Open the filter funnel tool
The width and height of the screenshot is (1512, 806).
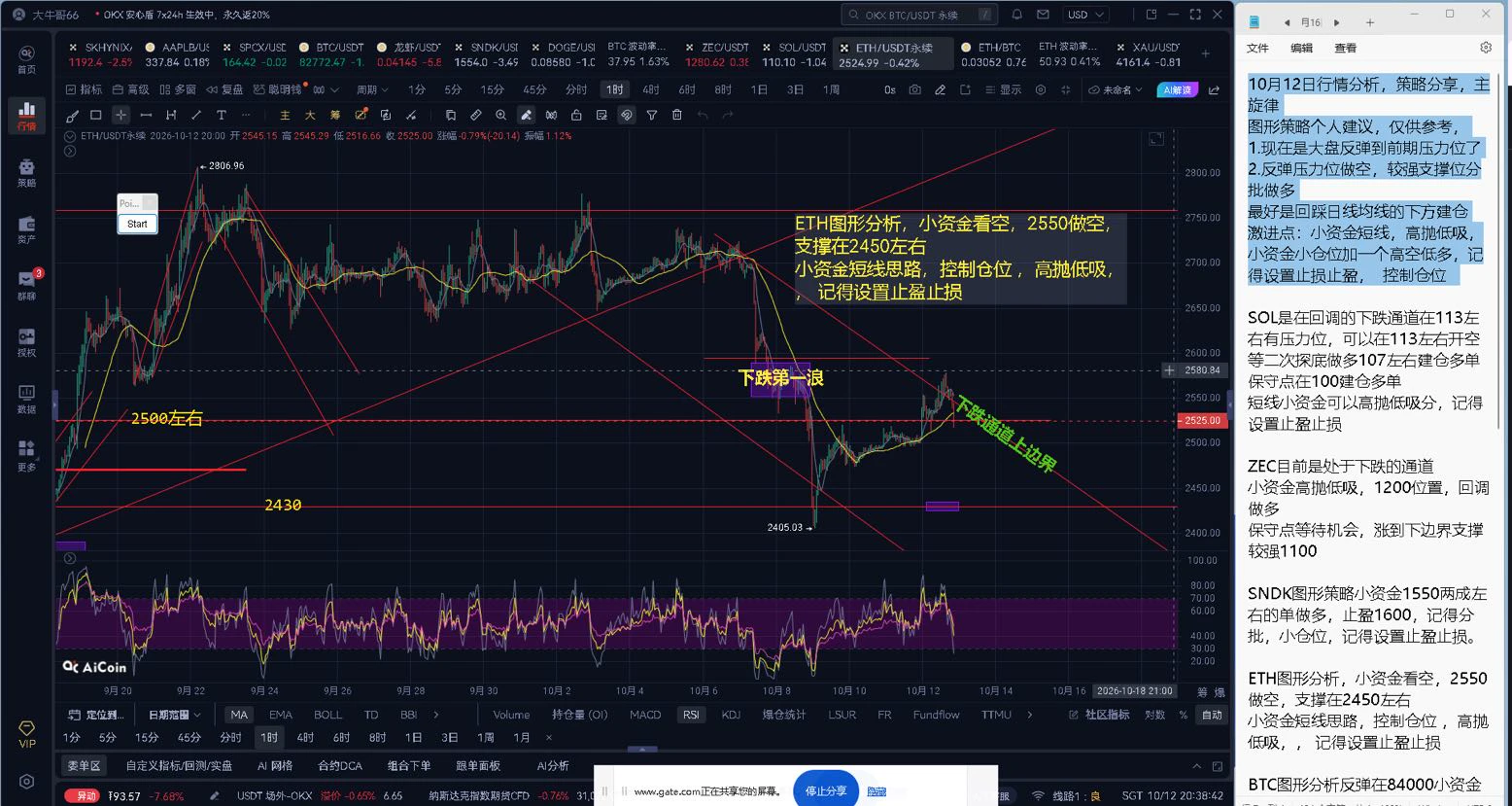tap(652, 115)
